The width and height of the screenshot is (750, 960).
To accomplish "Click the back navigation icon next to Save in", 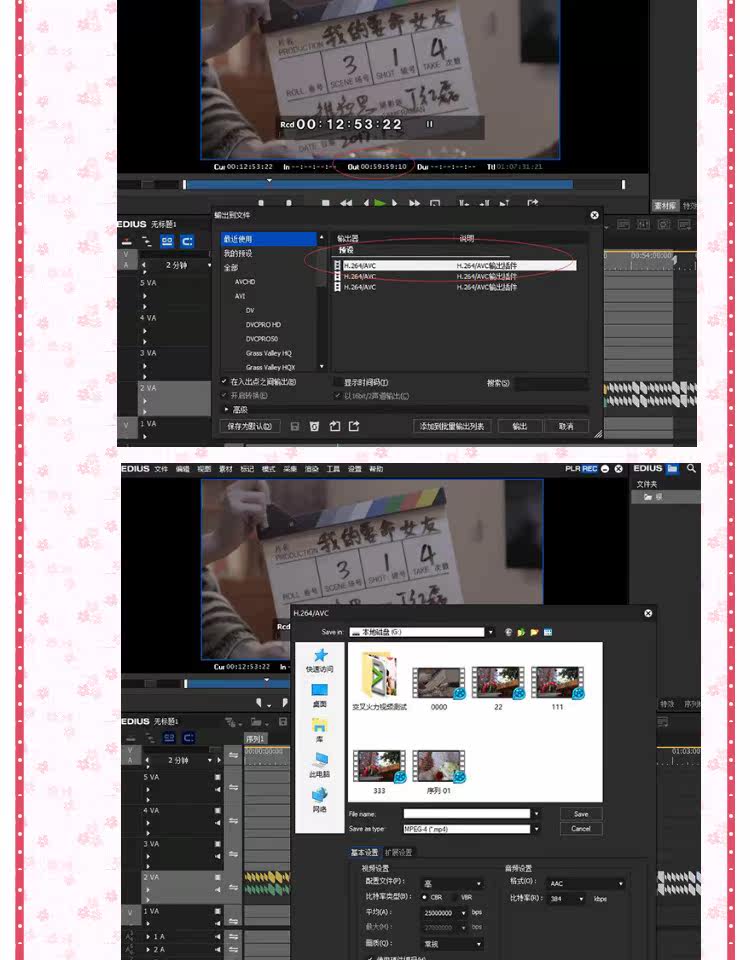I will click(x=508, y=632).
